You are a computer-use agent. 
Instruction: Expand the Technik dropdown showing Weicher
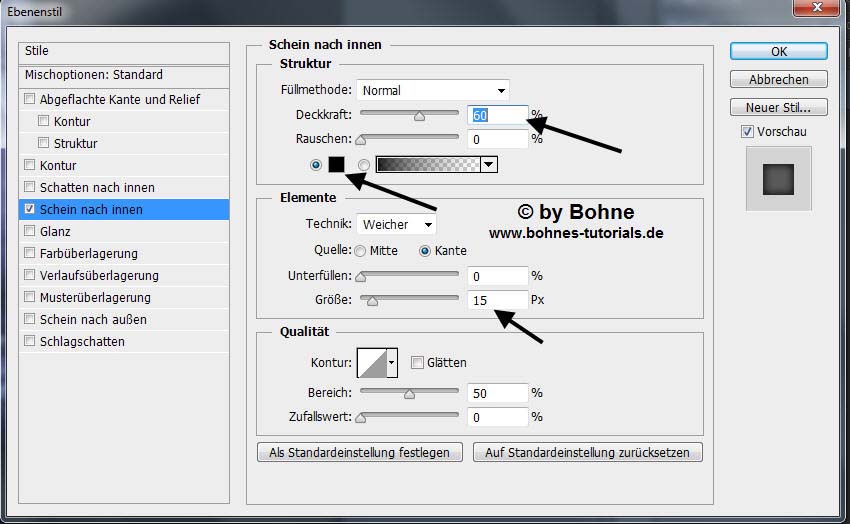[x=398, y=225]
